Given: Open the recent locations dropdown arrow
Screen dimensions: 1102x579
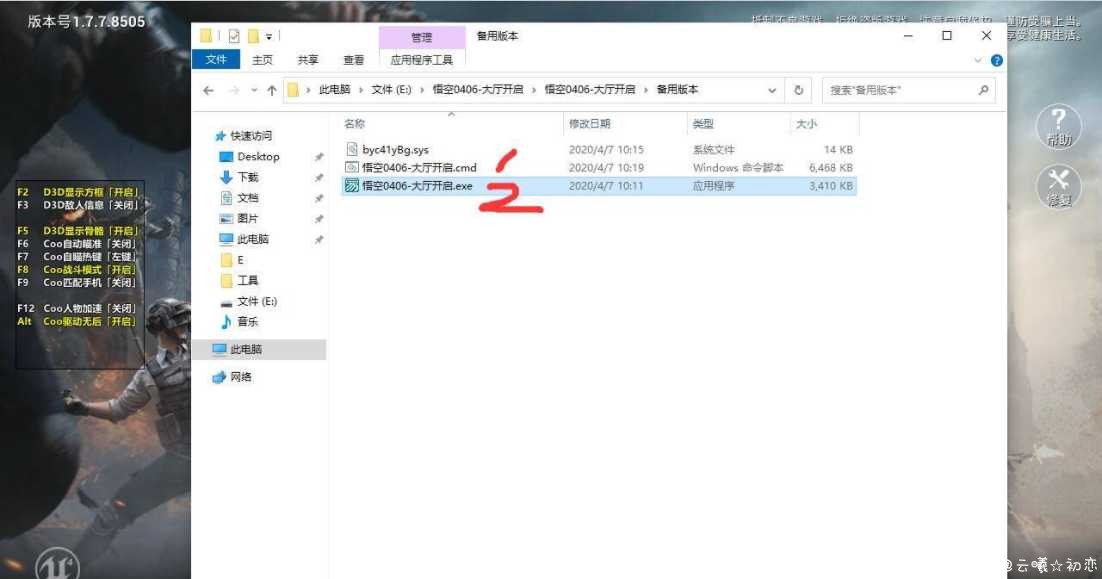Looking at the screenshot, I should [254, 90].
